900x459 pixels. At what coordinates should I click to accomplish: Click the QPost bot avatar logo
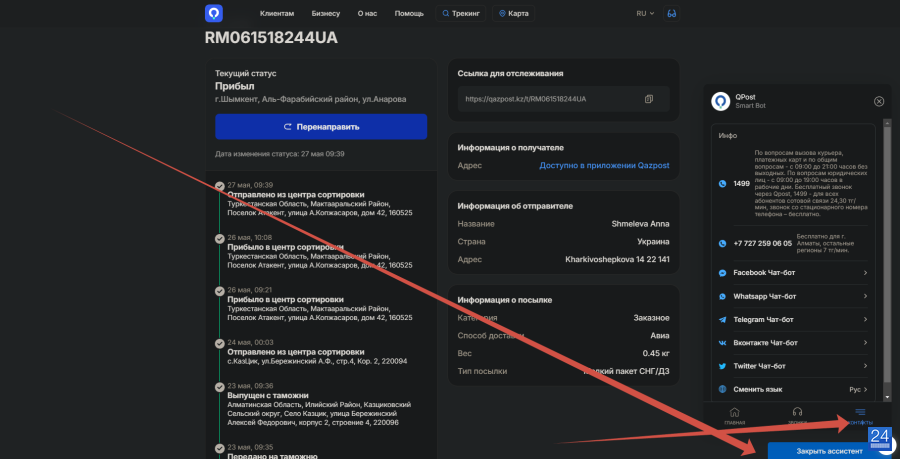pos(720,102)
